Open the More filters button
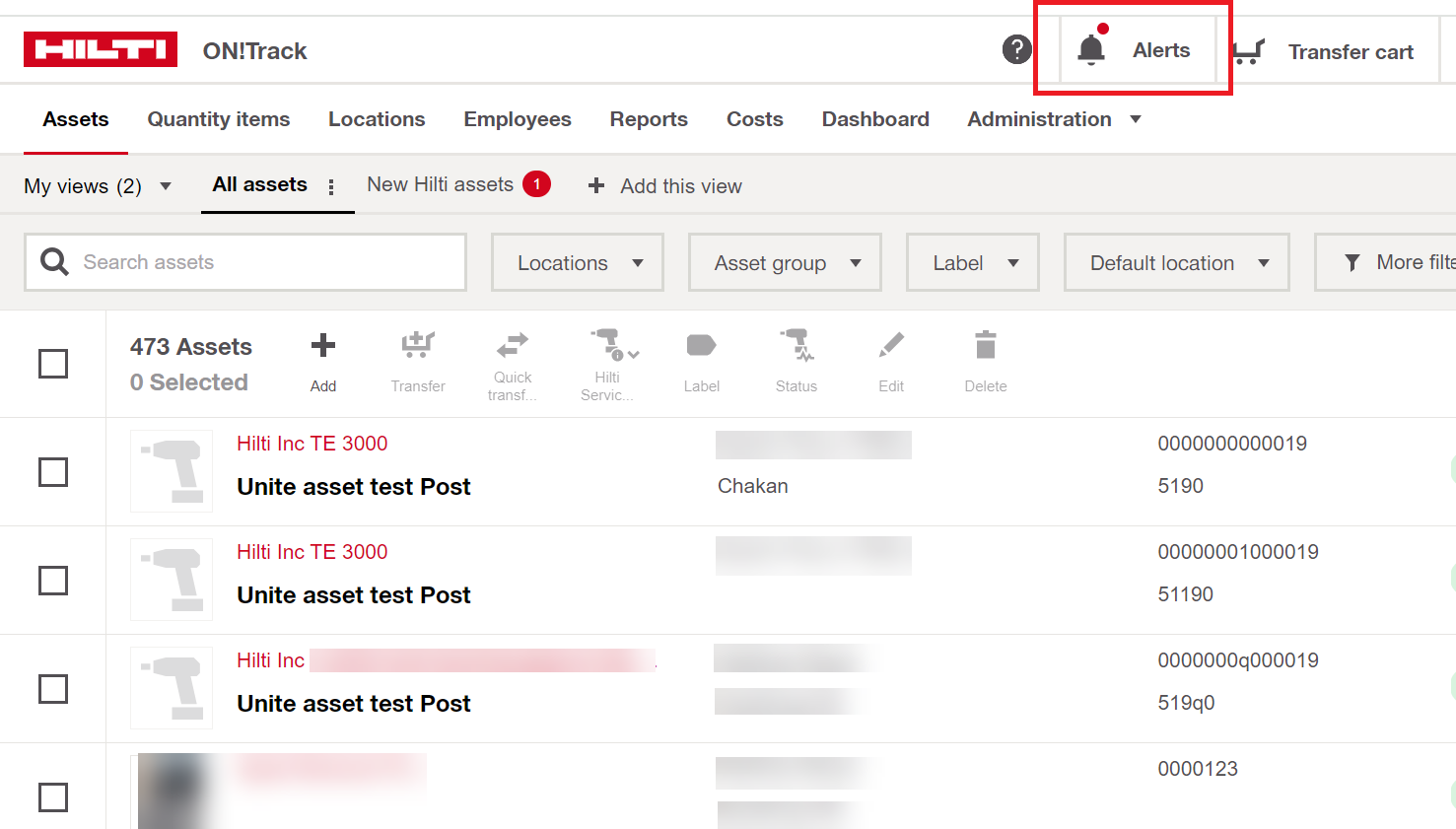 pyautogui.click(x=1385, y=262)
